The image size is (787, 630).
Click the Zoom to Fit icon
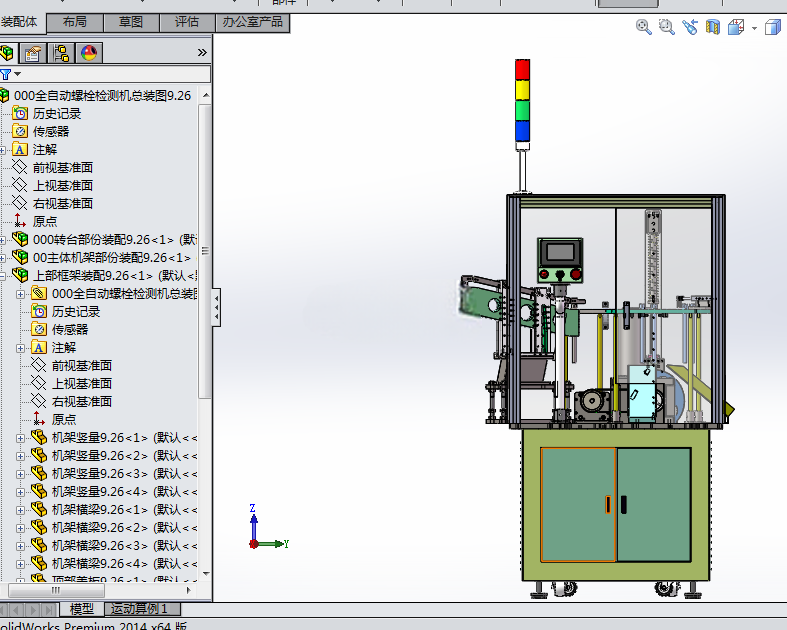tap(643, 27)
